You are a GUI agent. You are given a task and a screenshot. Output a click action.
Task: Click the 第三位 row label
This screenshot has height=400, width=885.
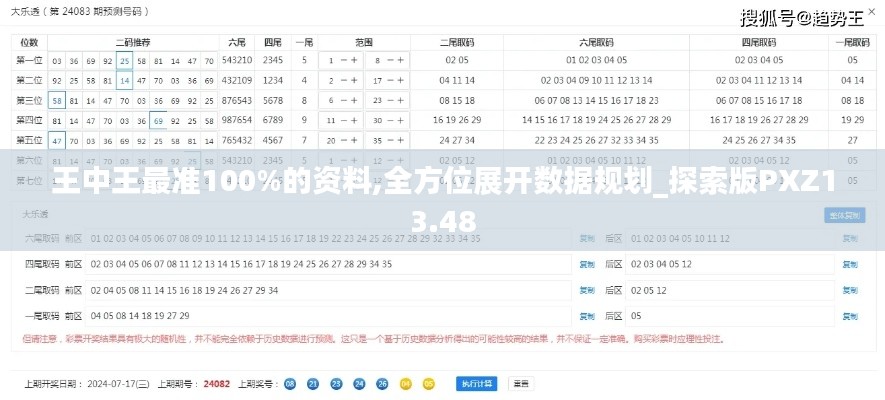(29, 100)
